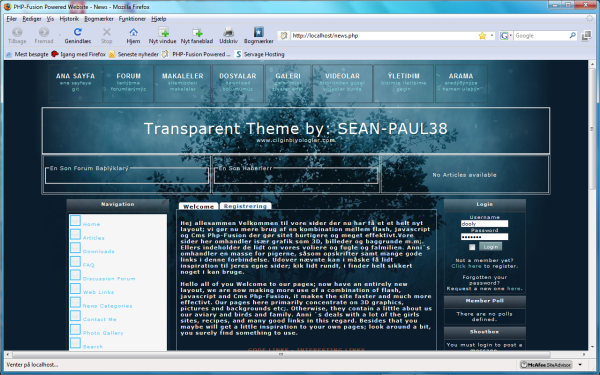Open the Vis menu
The image size is (600, 375).
[50, 19]
